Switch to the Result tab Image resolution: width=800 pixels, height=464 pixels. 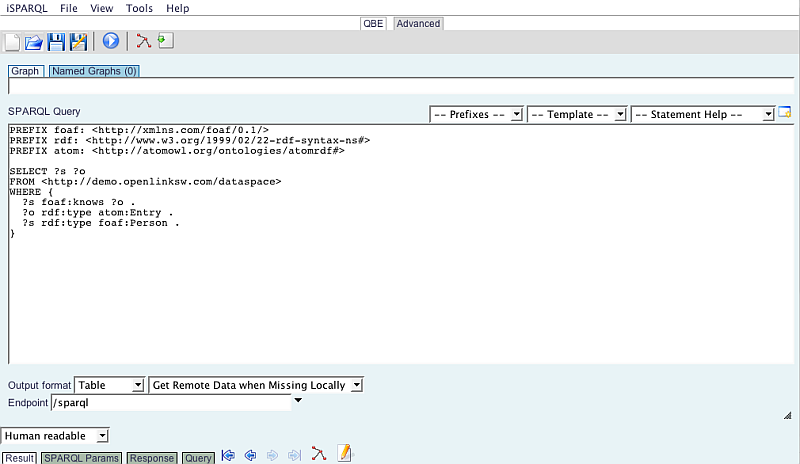click(19, 458)
